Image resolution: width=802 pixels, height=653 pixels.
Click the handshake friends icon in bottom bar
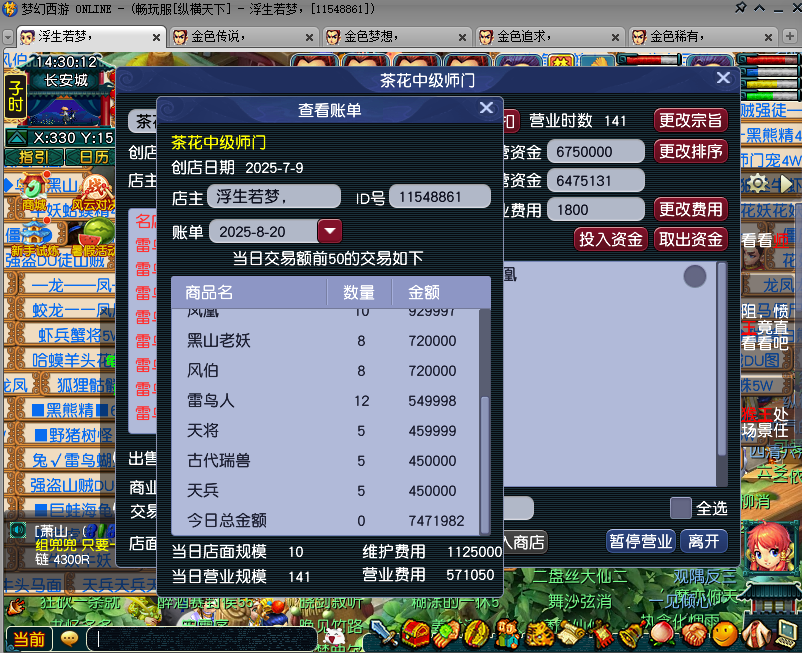693,634
